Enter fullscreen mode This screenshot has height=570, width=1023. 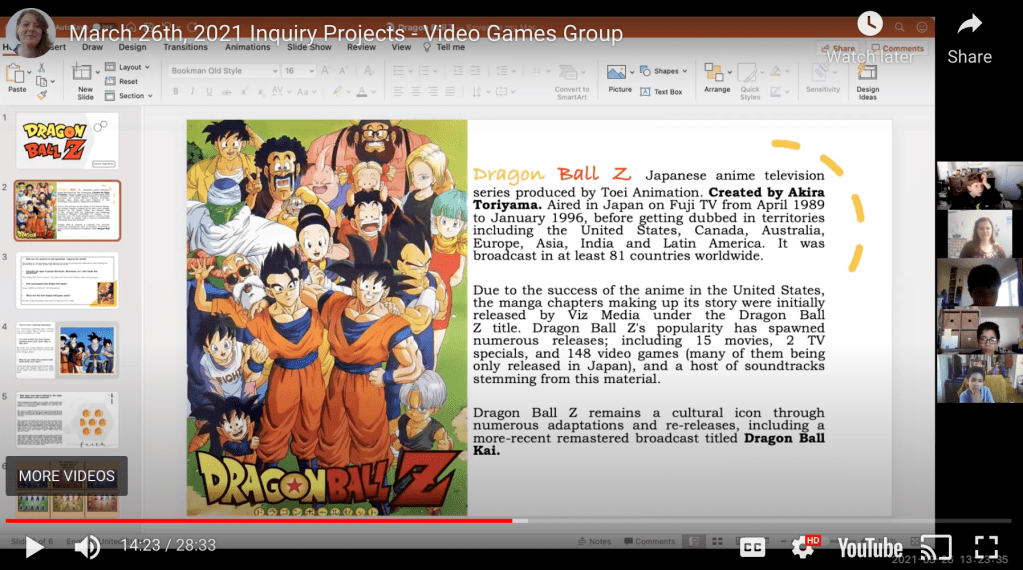(x=986, y=547)
